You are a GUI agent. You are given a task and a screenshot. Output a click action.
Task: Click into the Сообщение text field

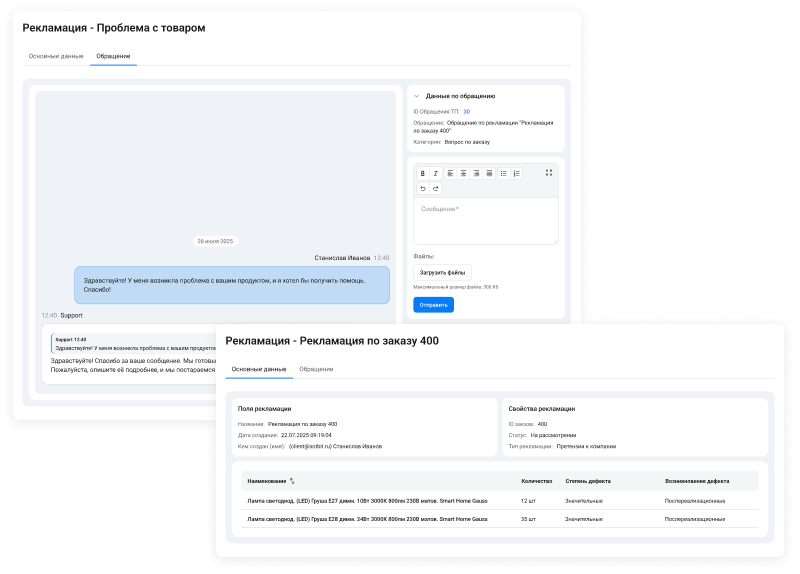coord(486,219)
